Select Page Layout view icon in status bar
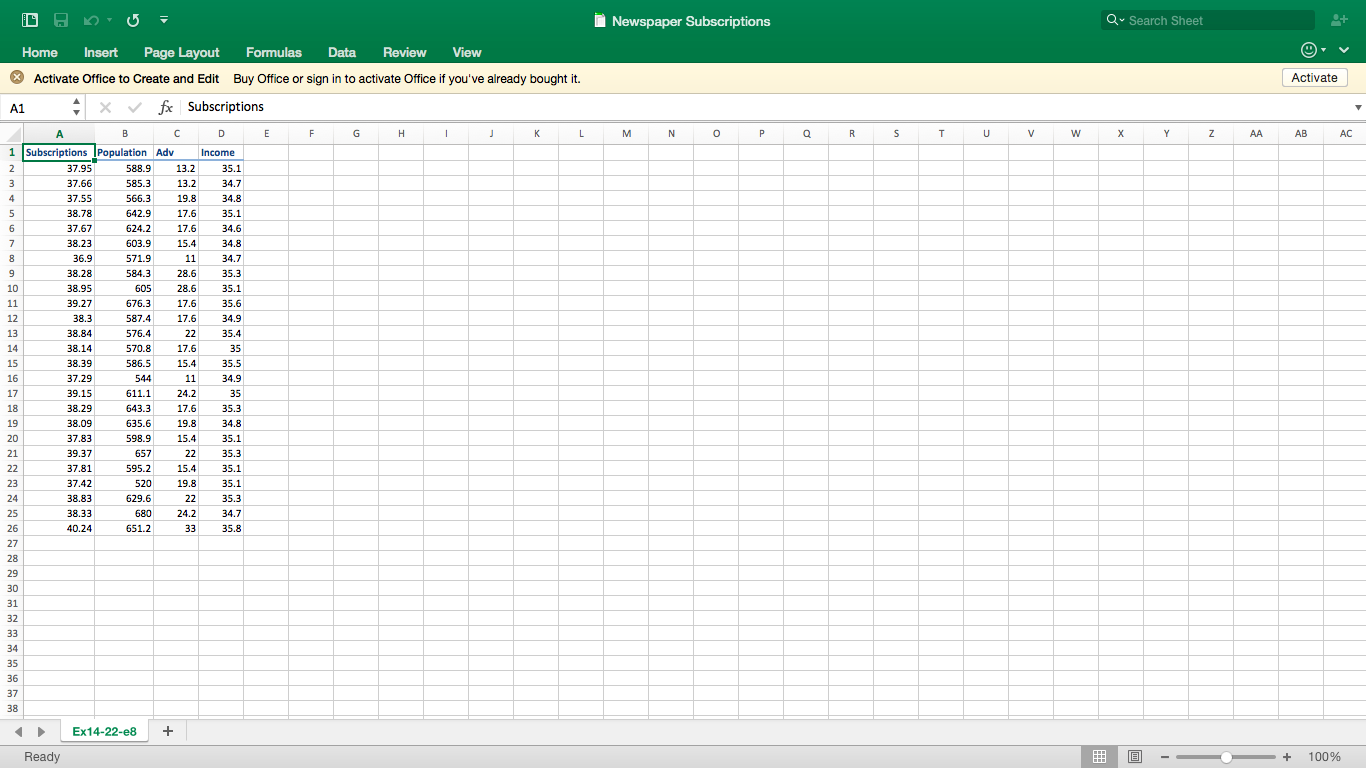Screen dimensions: 1366x768 (1135, 756)
